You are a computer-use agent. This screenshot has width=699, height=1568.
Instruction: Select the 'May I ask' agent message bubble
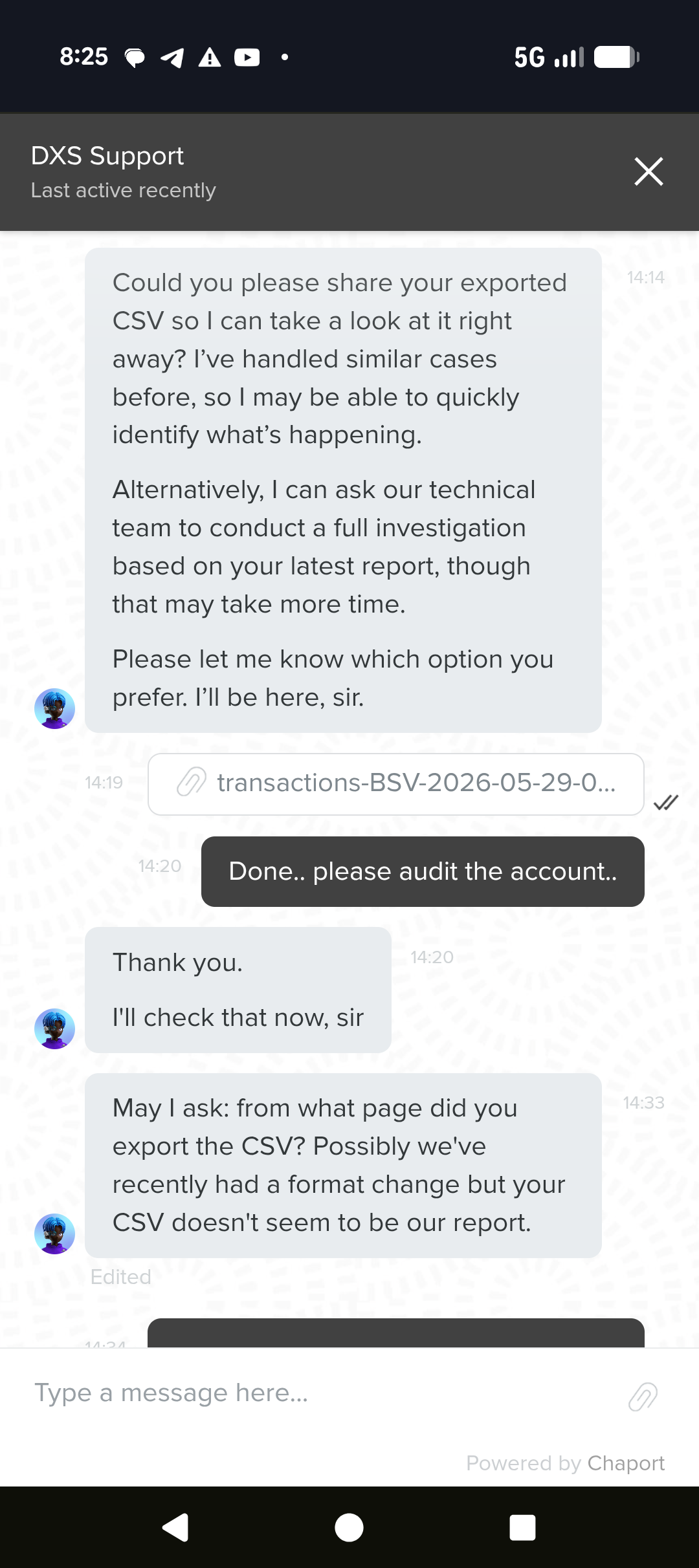(x=343, y=1166)
